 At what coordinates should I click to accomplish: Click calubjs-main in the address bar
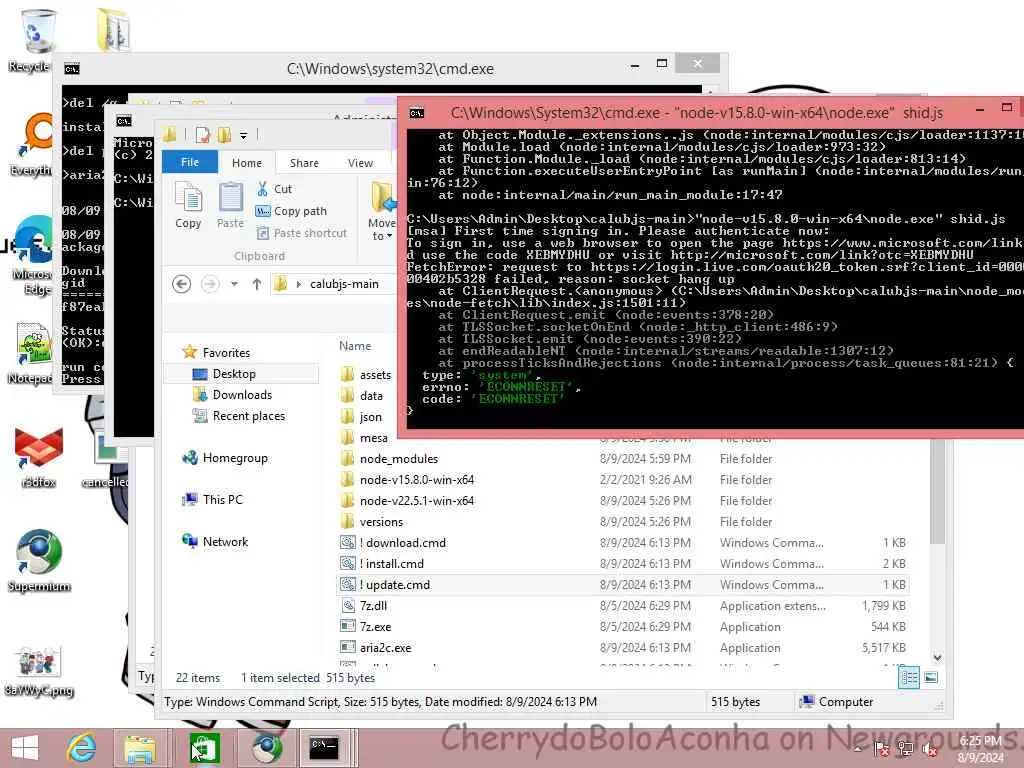click(x=344, y=284)
